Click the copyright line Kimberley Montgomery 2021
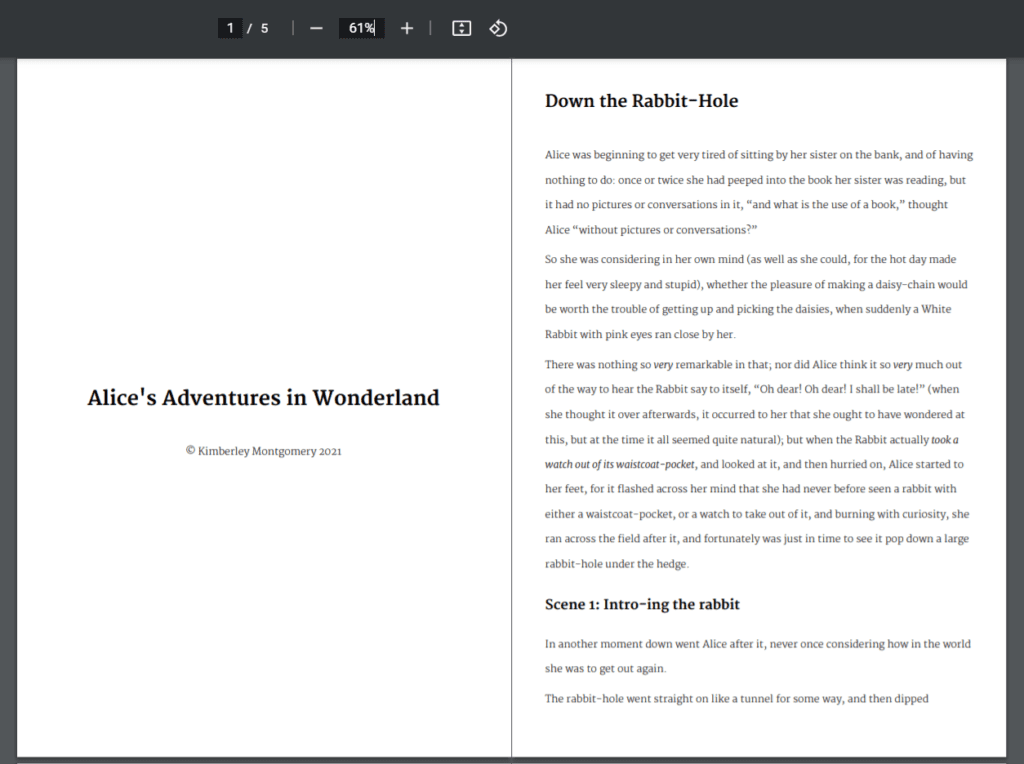1024x764 pixels. (263, 451)
